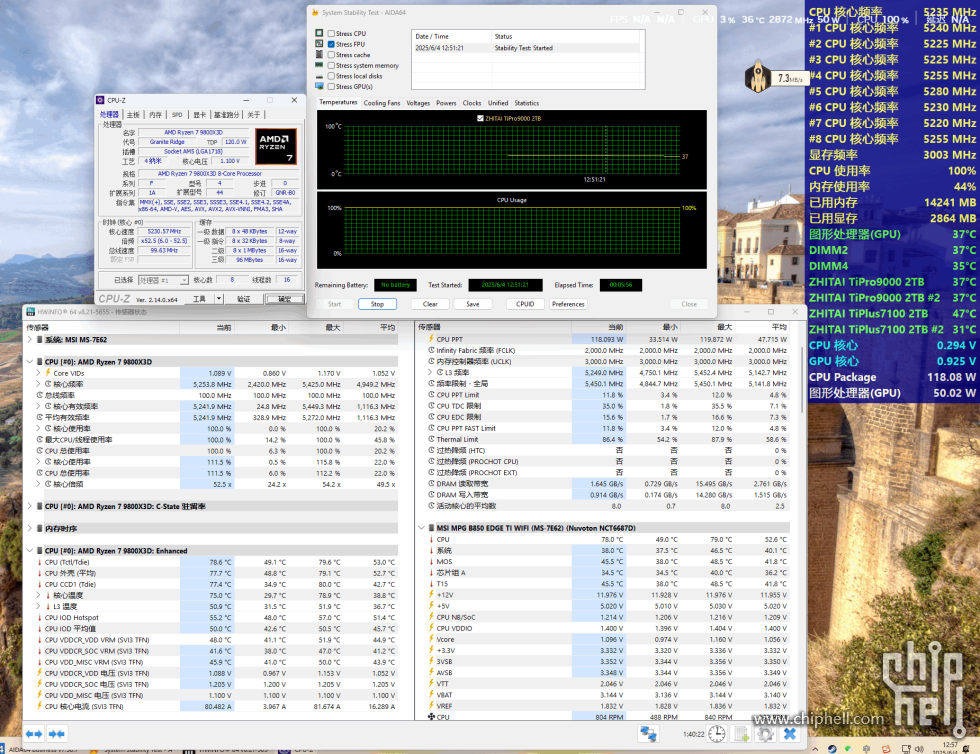Click the AMD Ryzen 7 logo in CPU-Z
Viewport: 980px width, 754px height.
[276, 146]
